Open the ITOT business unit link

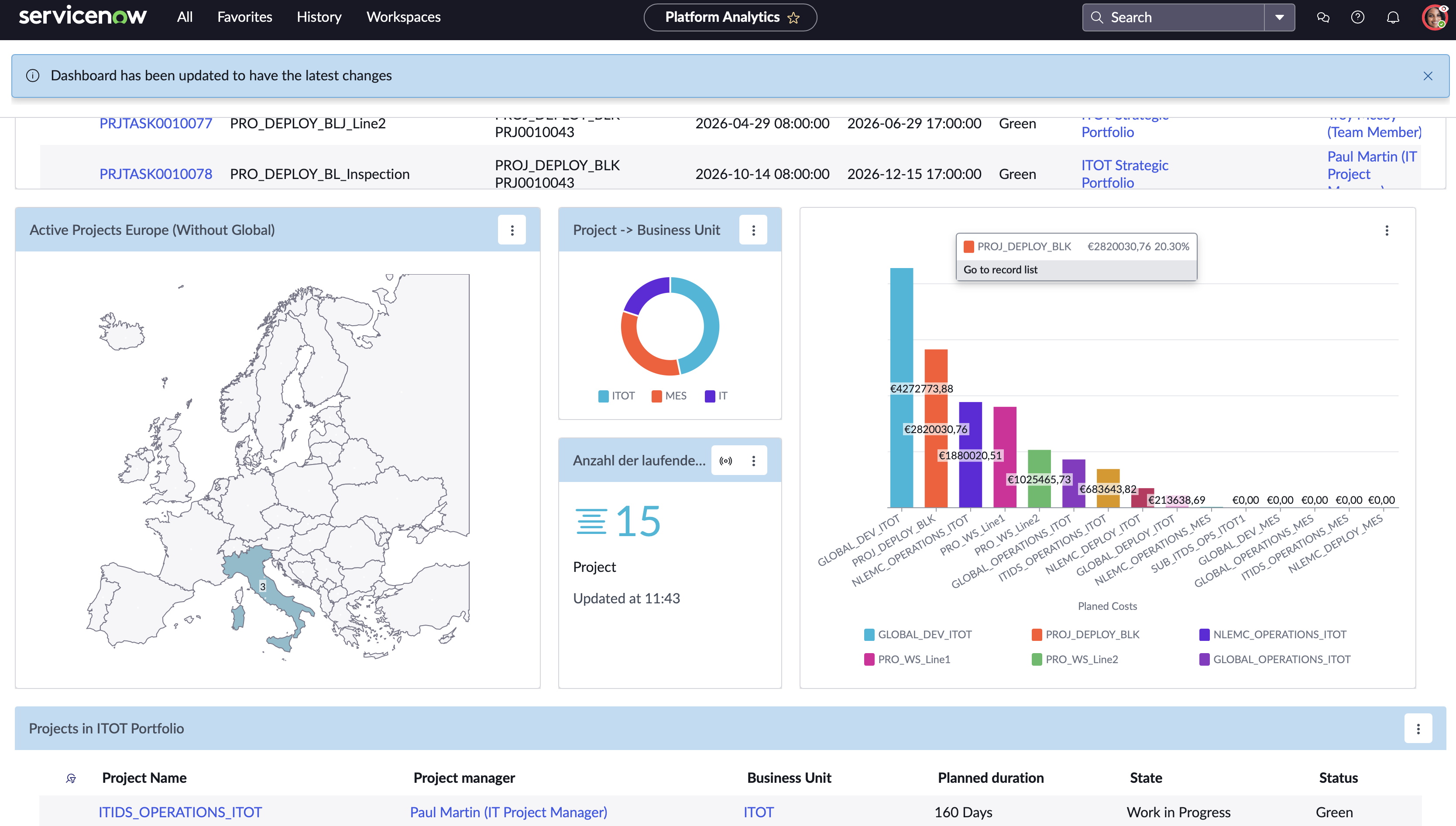coord(758,812)
